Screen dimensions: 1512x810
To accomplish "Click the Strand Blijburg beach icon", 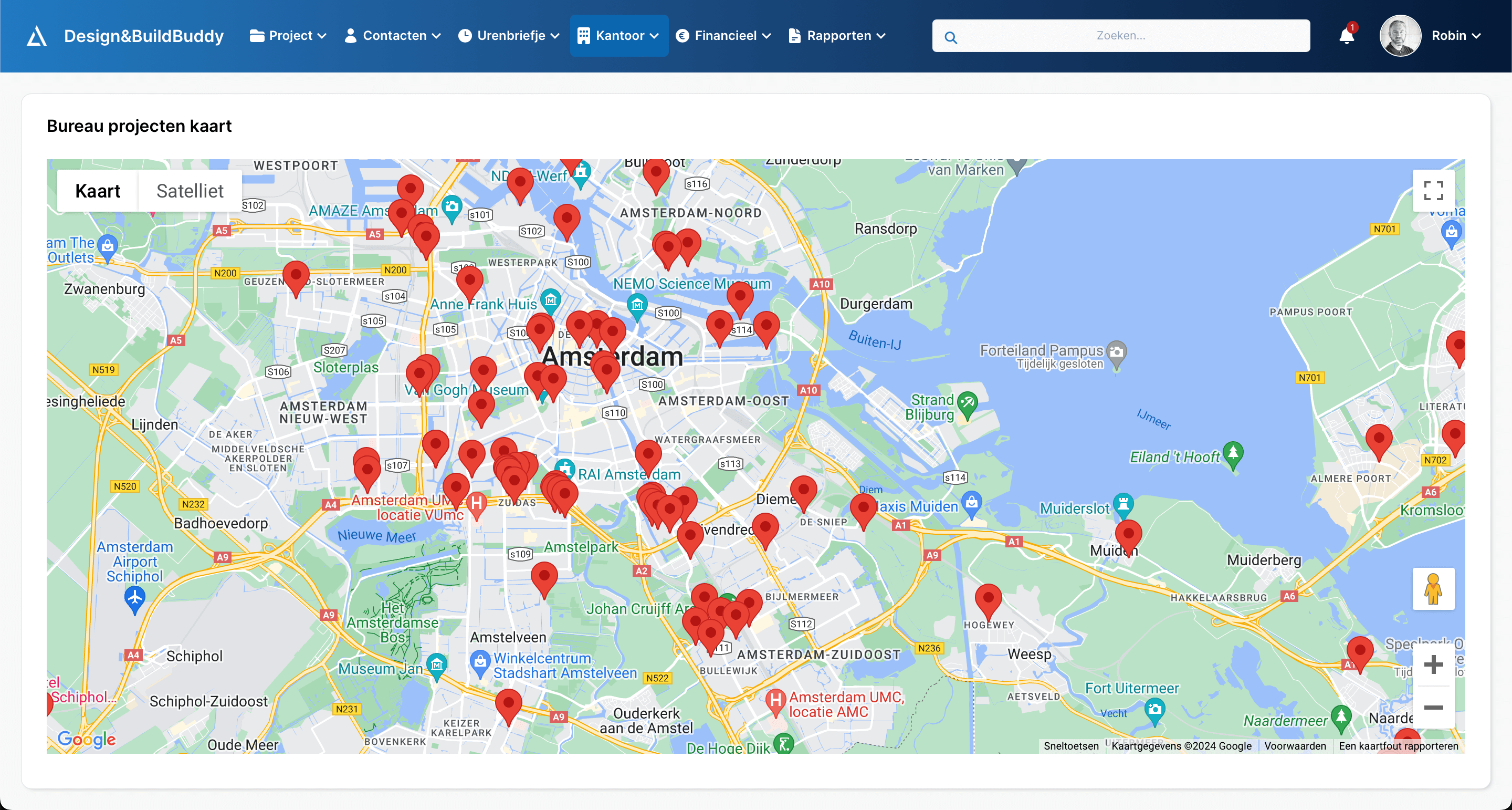I will pos(967,406).
